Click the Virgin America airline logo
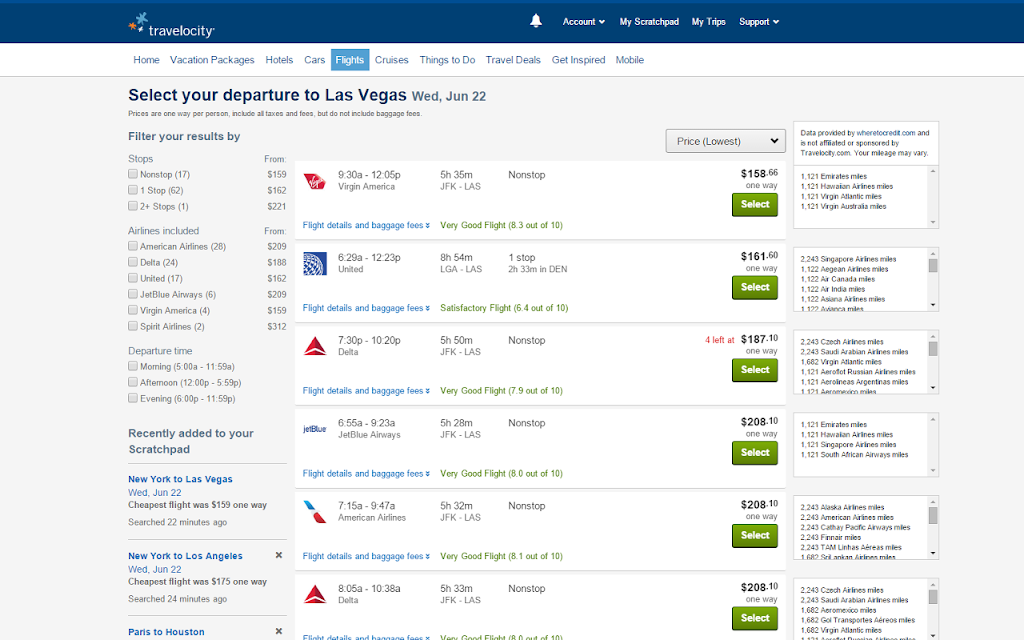 (315, 181)
